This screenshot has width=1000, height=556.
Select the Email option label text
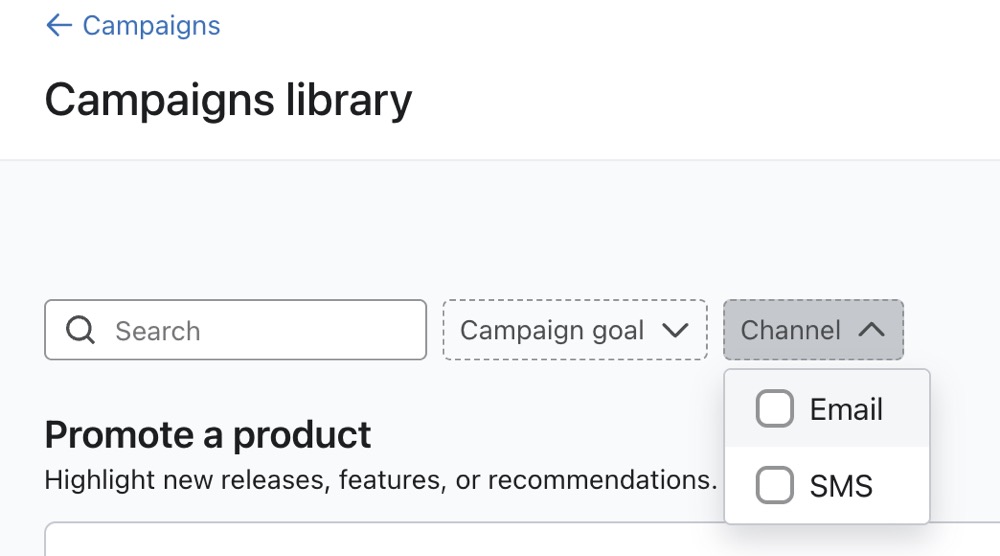846,409
